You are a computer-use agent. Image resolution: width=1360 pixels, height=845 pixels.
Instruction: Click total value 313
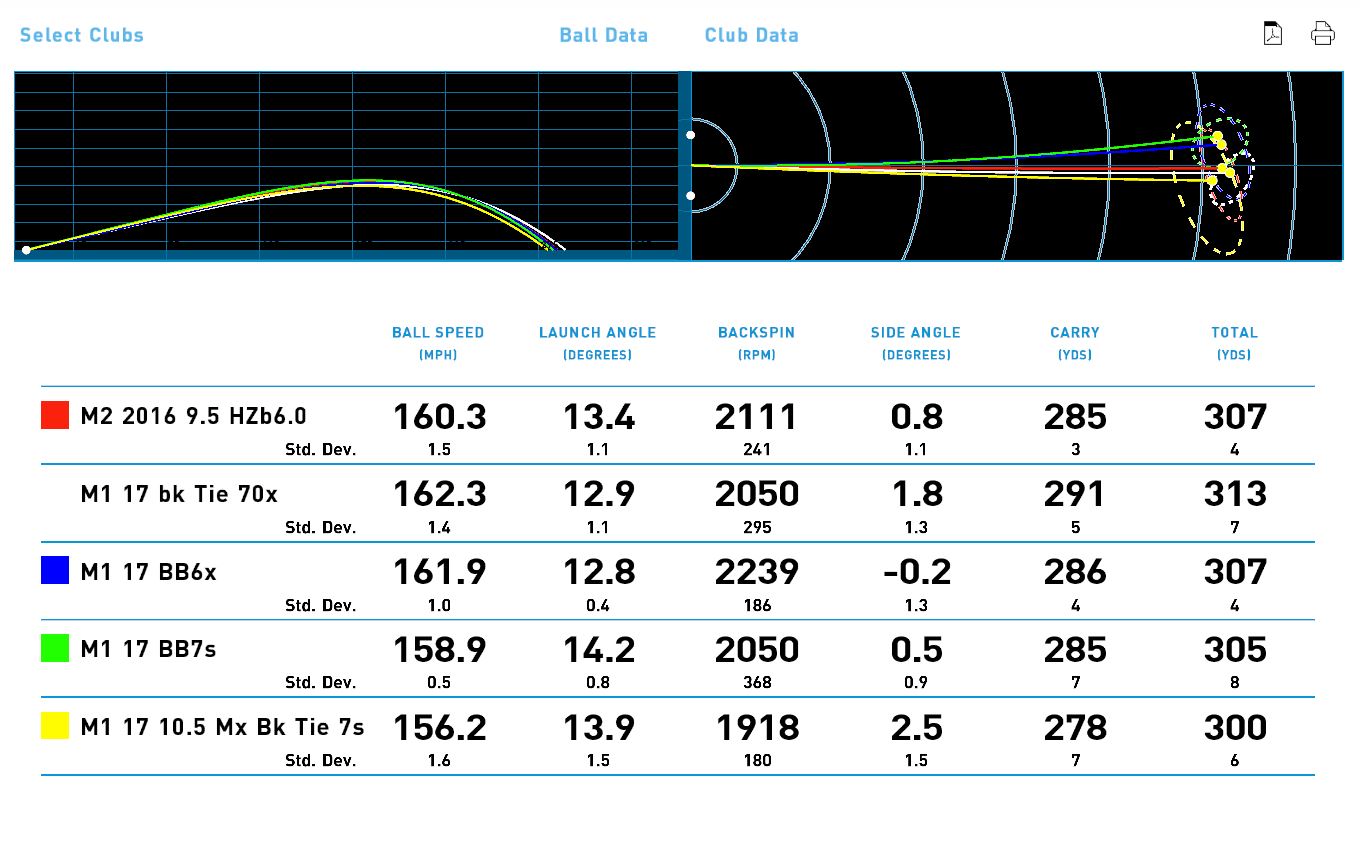click(x=1235, y=494)
